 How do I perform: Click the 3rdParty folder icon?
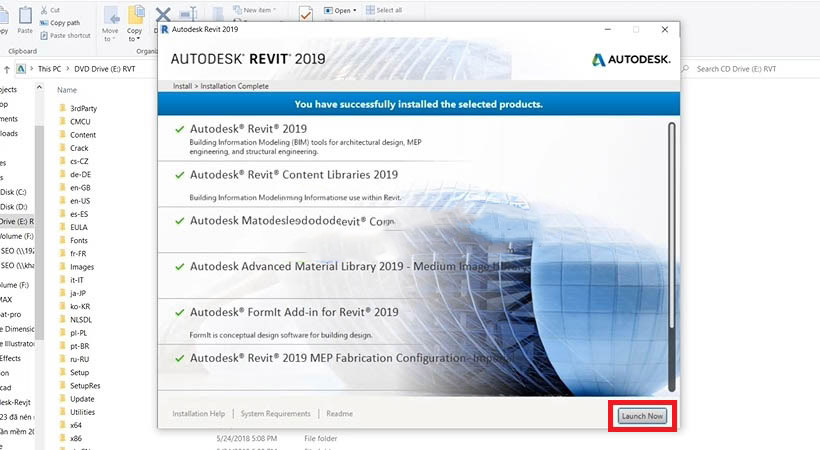[x=62, y=108]
